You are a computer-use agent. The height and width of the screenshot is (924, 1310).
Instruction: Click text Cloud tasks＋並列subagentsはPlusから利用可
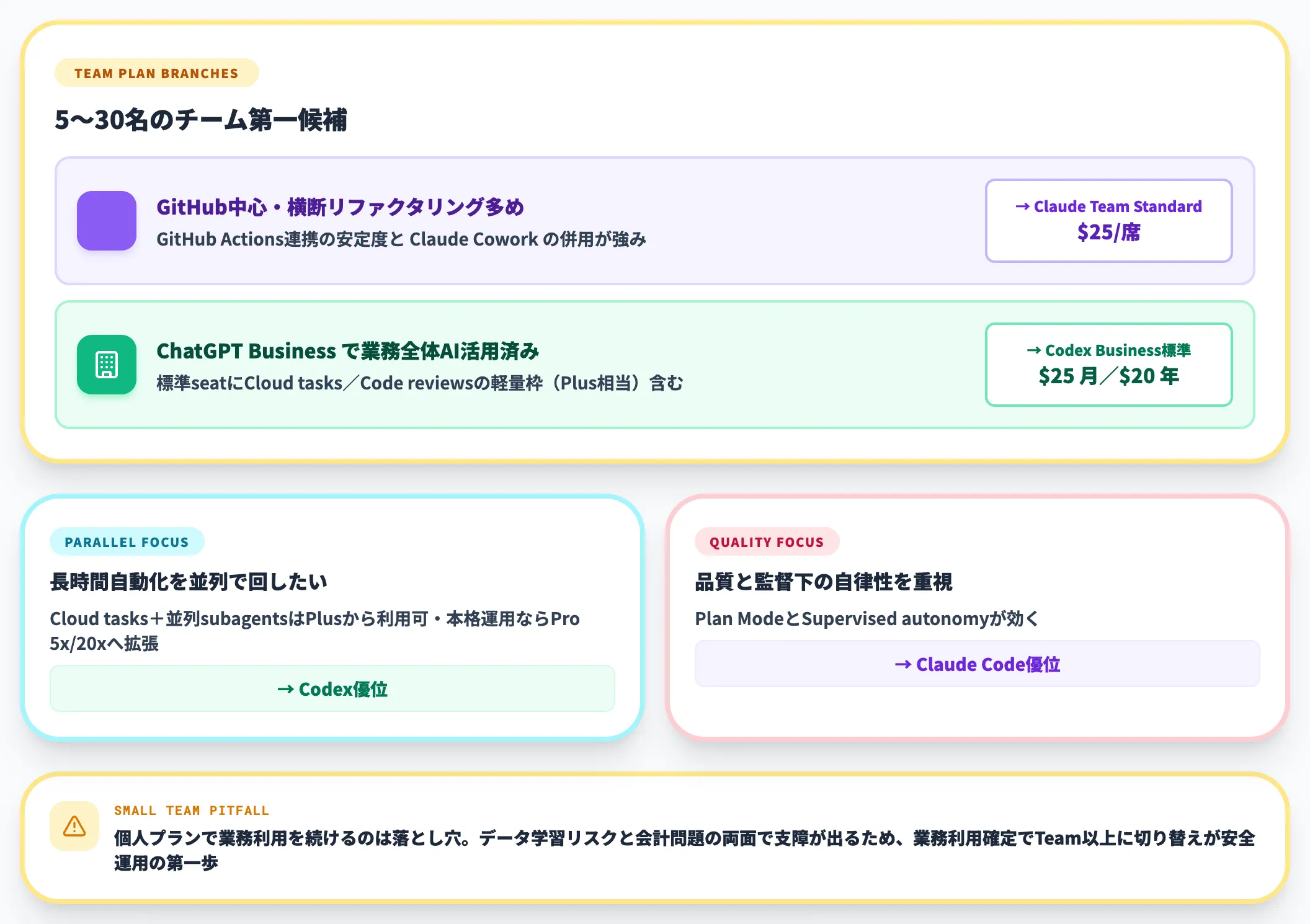point(239,619)
